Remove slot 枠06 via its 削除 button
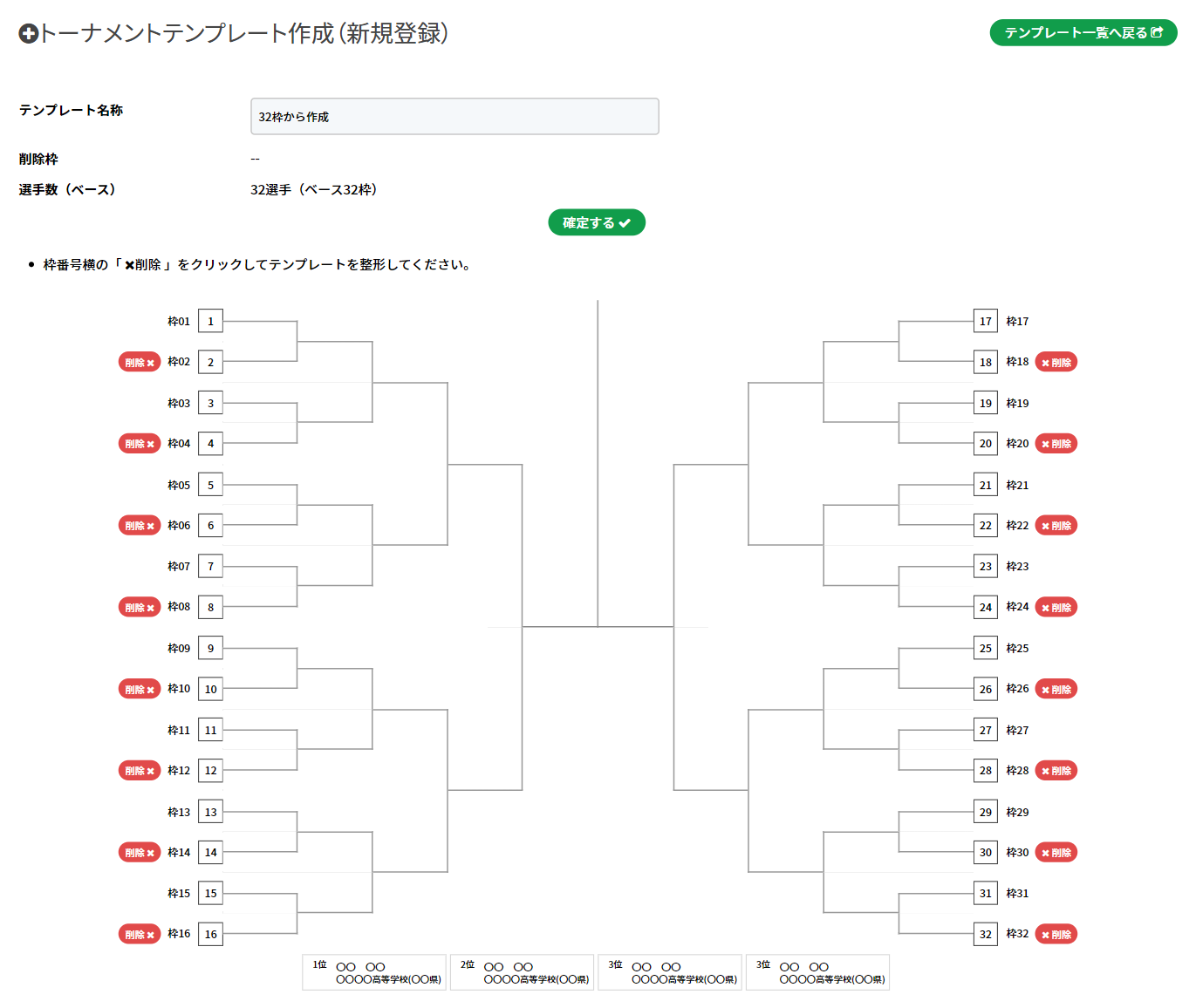 [x=140, y=526]
